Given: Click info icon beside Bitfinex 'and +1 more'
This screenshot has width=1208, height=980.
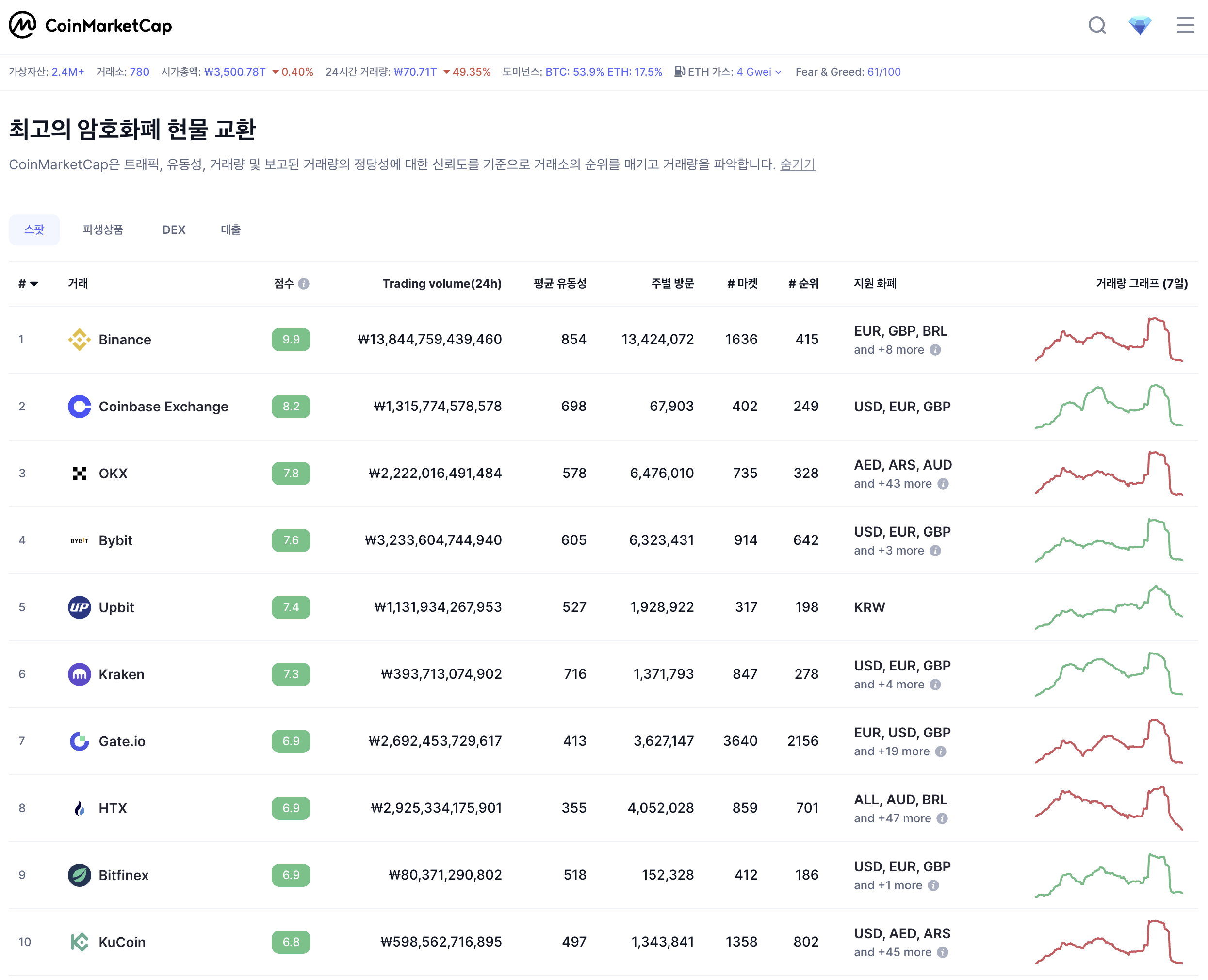Looking at the screenshot, I should (934, 885).
